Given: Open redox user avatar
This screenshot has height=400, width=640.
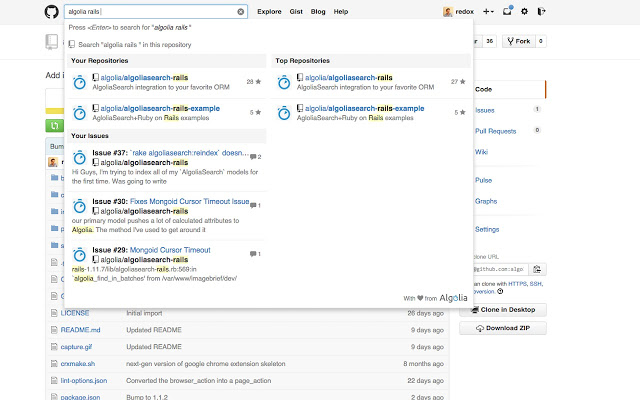Looking at the screenshot, I should [x=448, y=12].
